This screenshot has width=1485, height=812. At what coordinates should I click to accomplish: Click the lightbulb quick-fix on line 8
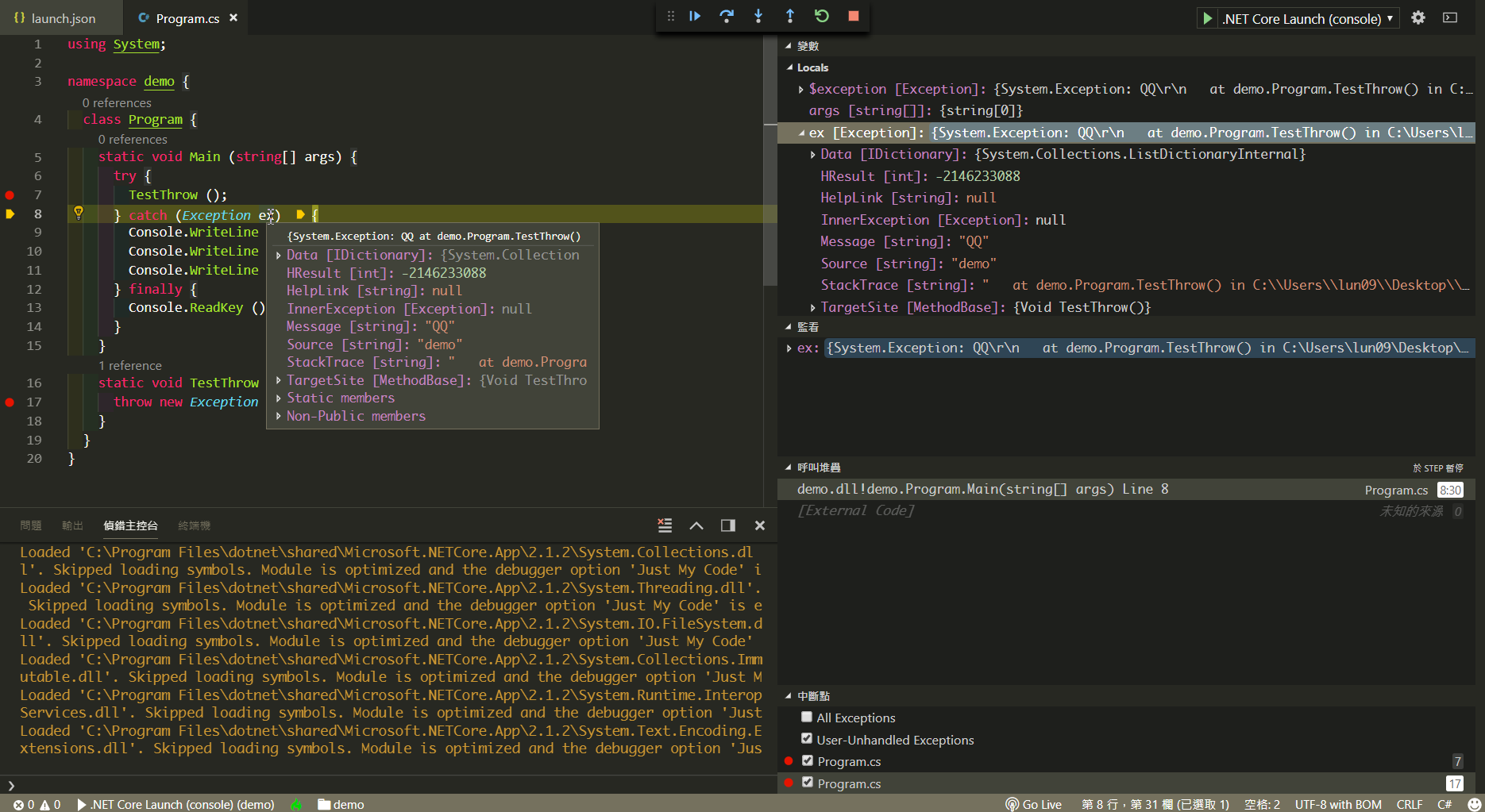[79, 213]
